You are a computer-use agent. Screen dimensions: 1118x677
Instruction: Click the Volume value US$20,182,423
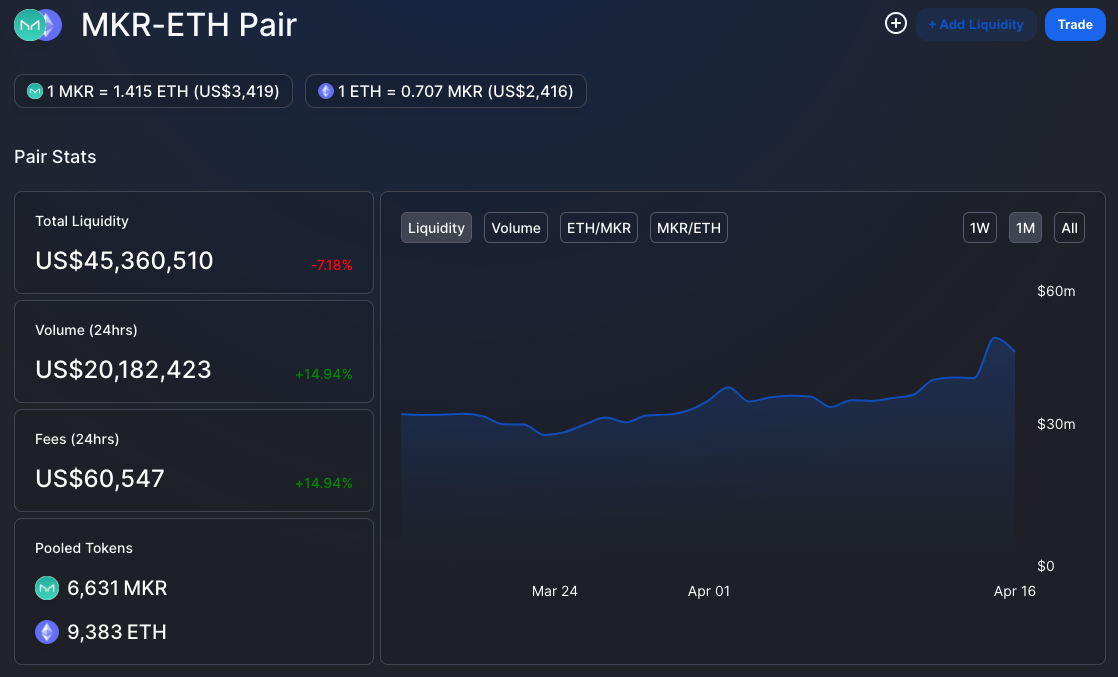coord(123,370)
